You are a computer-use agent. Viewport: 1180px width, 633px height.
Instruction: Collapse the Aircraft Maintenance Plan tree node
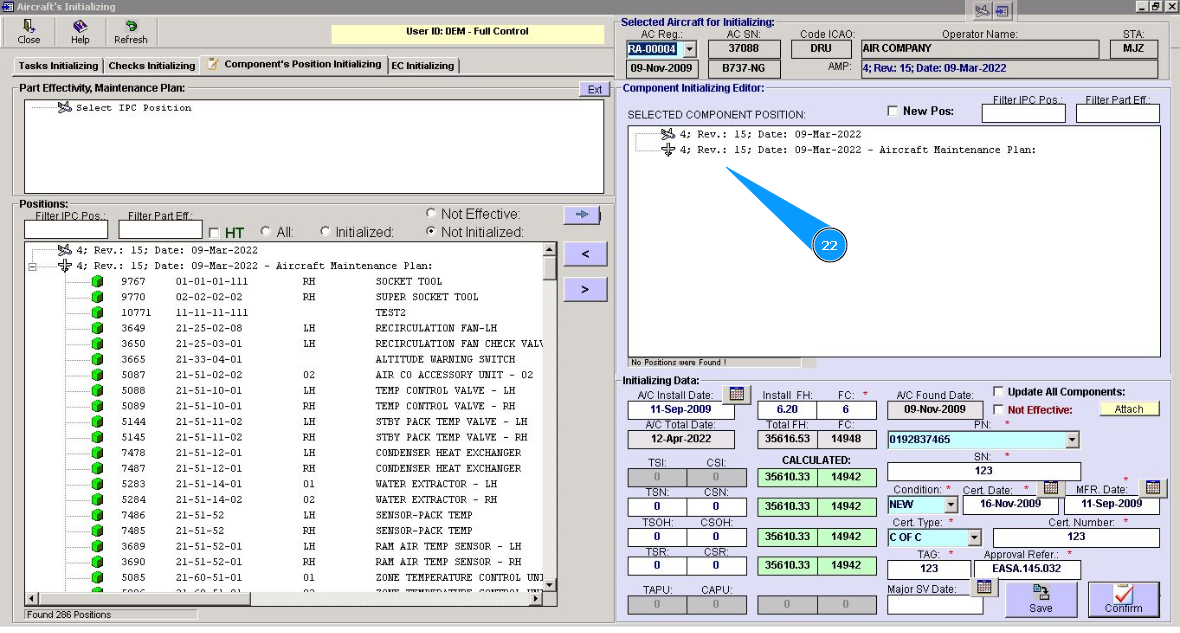pyautogui.click(x=33, y=266)
